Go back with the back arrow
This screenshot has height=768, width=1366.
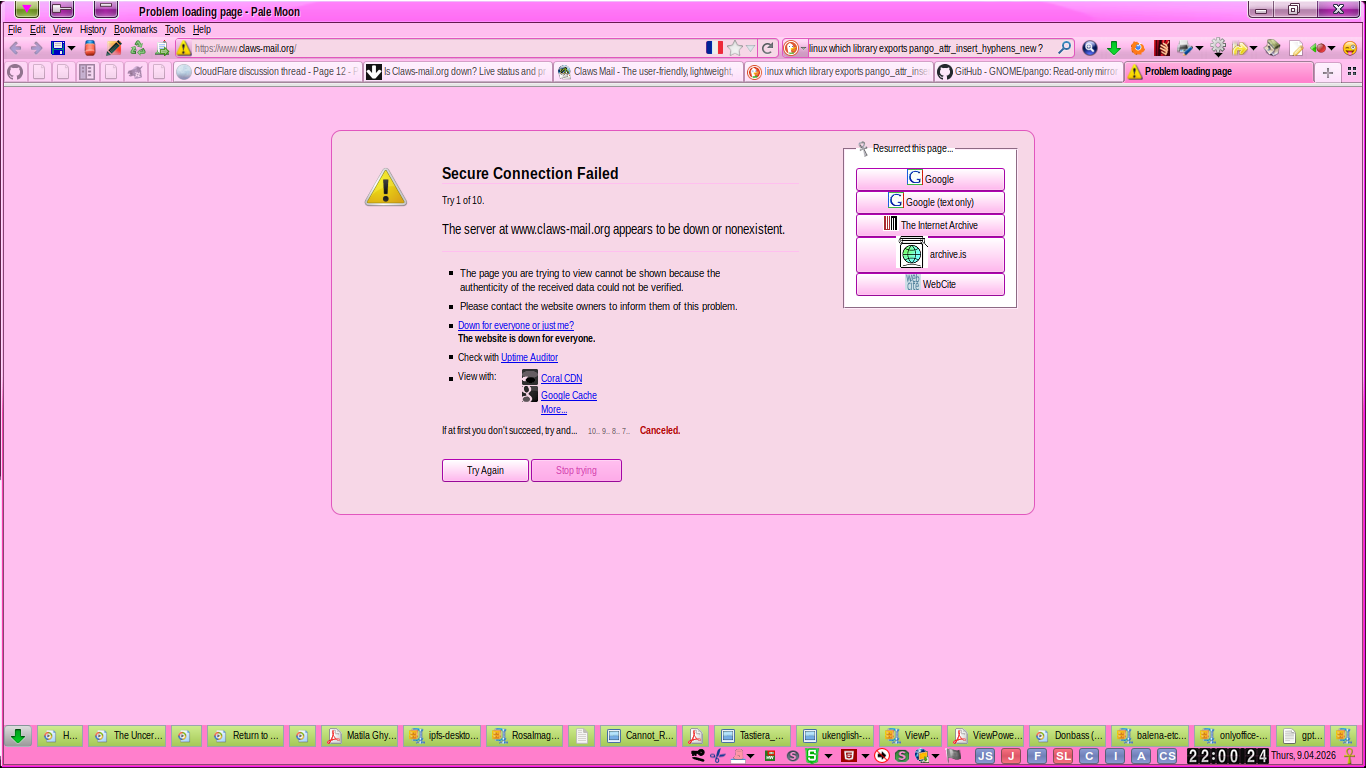tap(15, 48)
